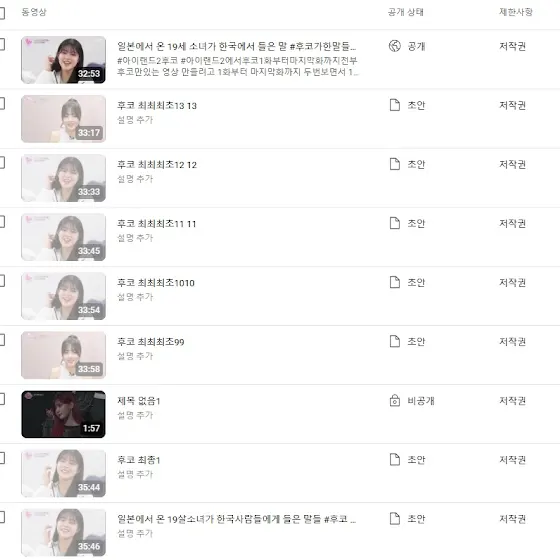This screenshot has width=560, height=560.
Task: Open the 1:57 dark video thumbnail
Action: click(x=64, y=414)
